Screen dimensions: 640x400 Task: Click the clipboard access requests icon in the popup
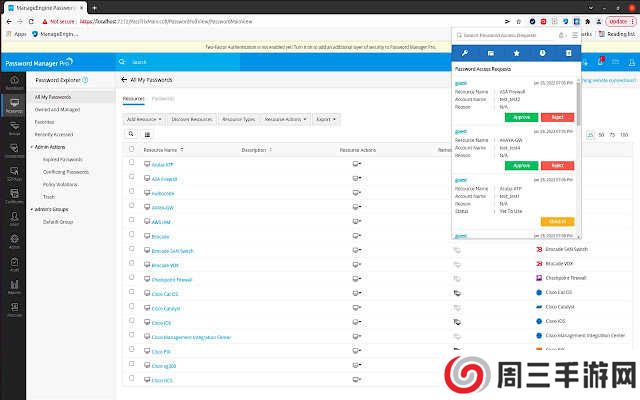pos(569,53)
